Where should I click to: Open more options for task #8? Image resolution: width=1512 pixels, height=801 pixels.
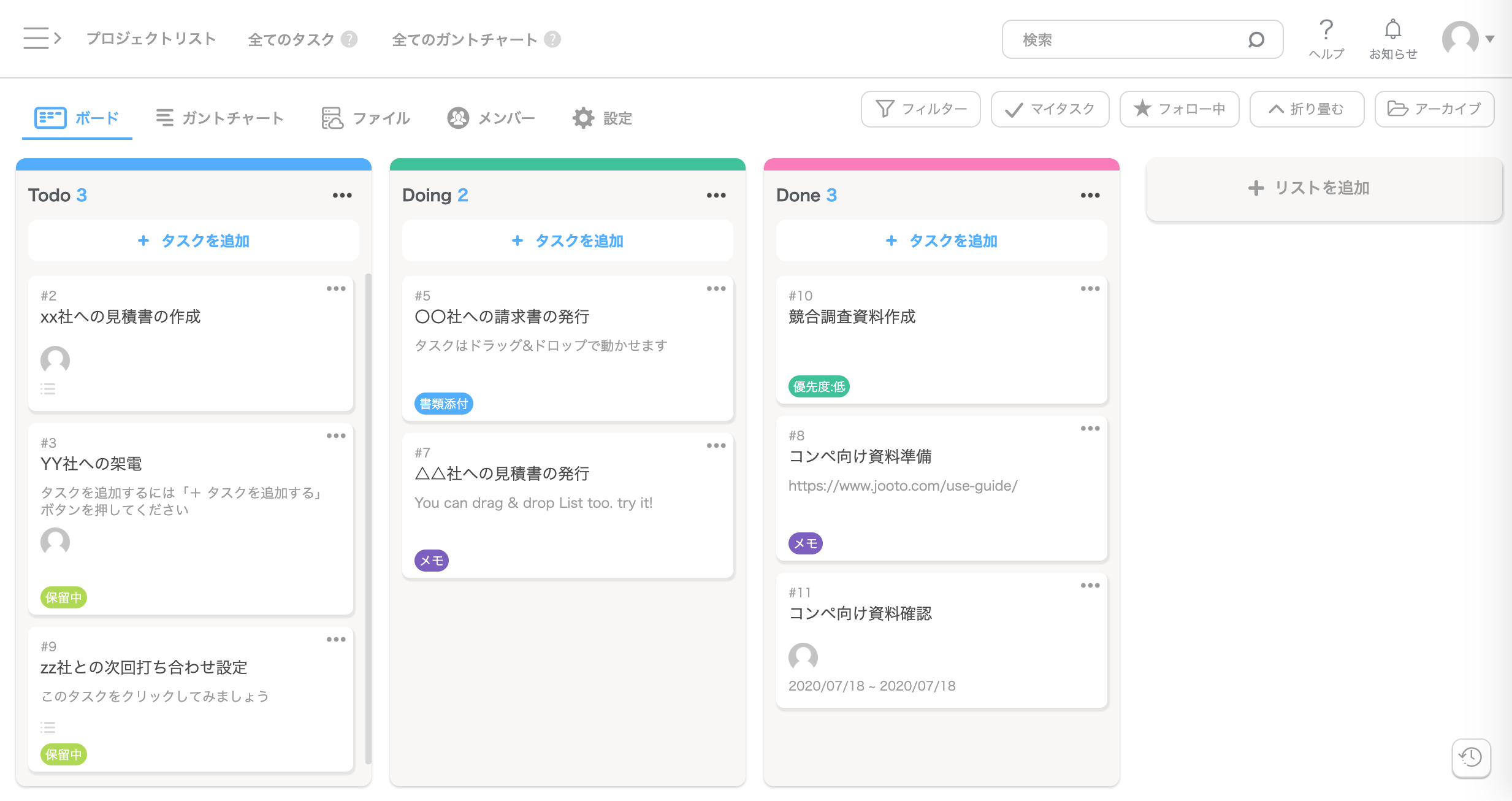tap(1090, 428)
